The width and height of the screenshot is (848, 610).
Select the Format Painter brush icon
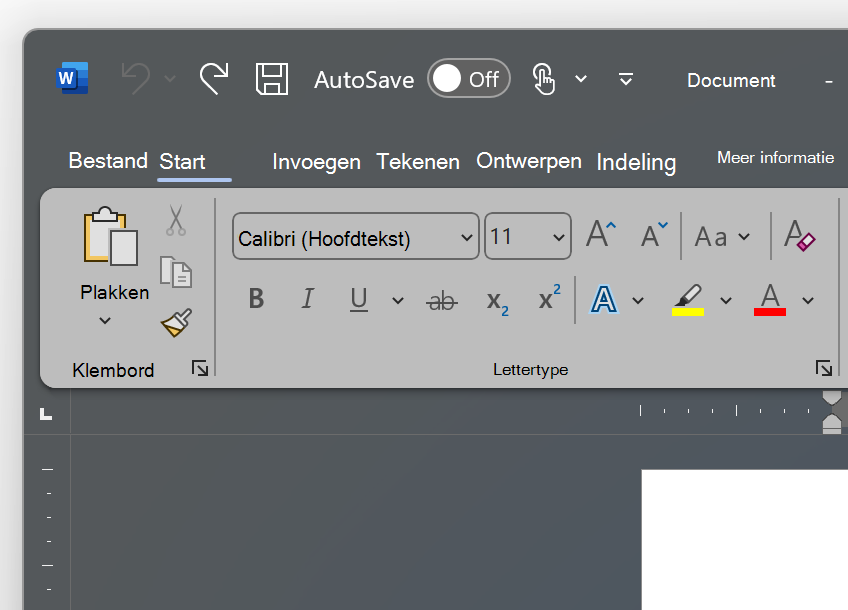[176, 322]
